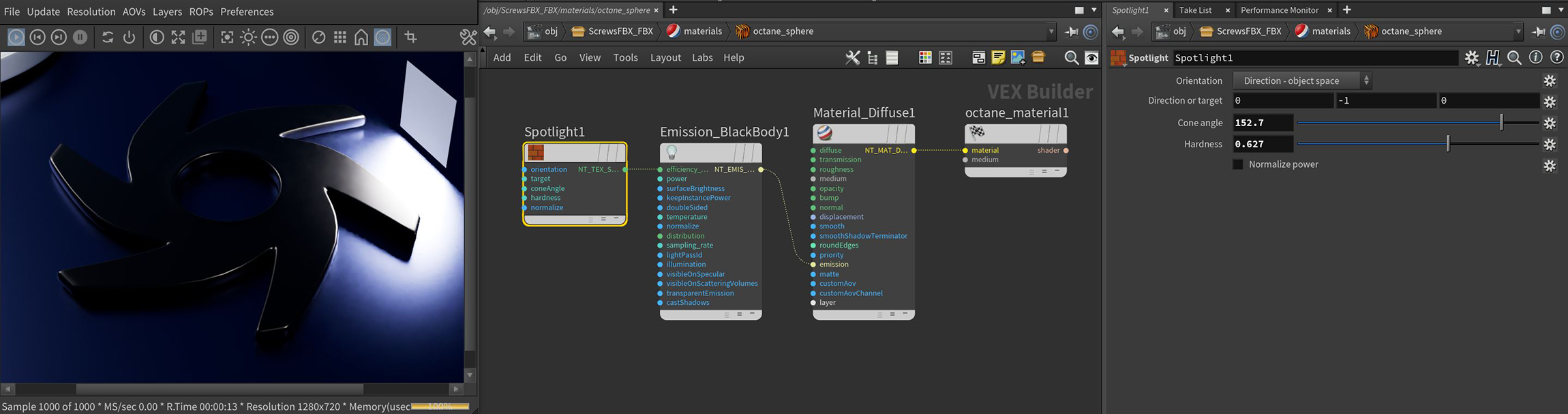The width and height of the screenshot is (1568, 414).
Task: Open the Cone angle gear options menu
Action: 1550,123
